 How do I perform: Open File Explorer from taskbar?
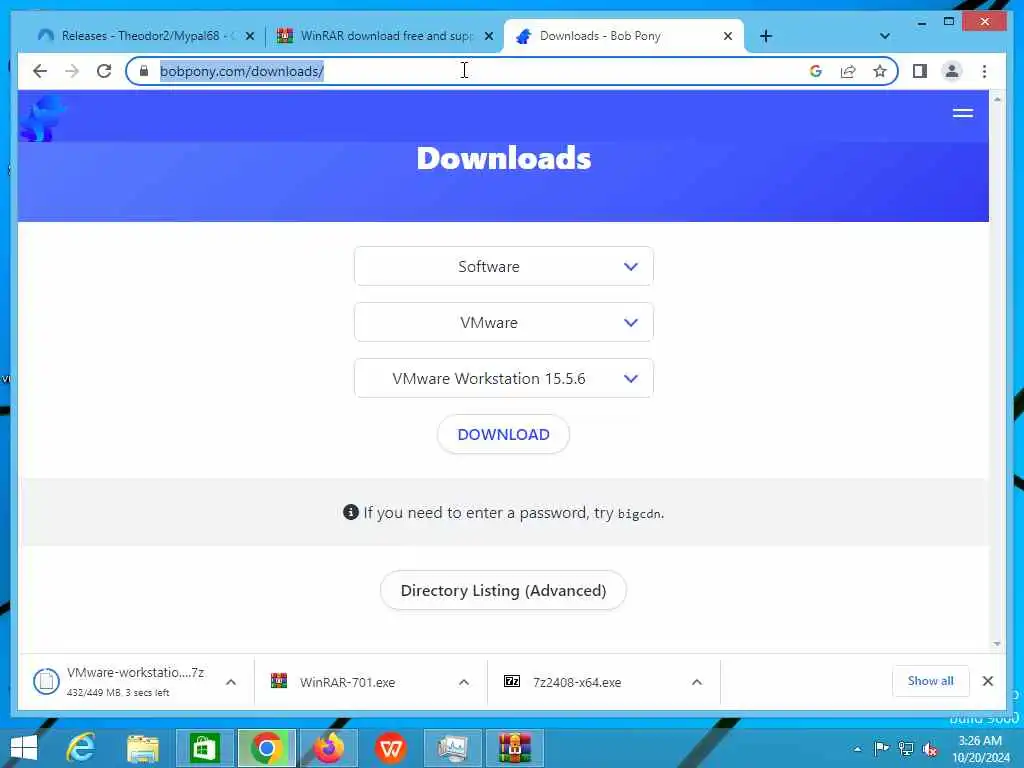[142, 748]
